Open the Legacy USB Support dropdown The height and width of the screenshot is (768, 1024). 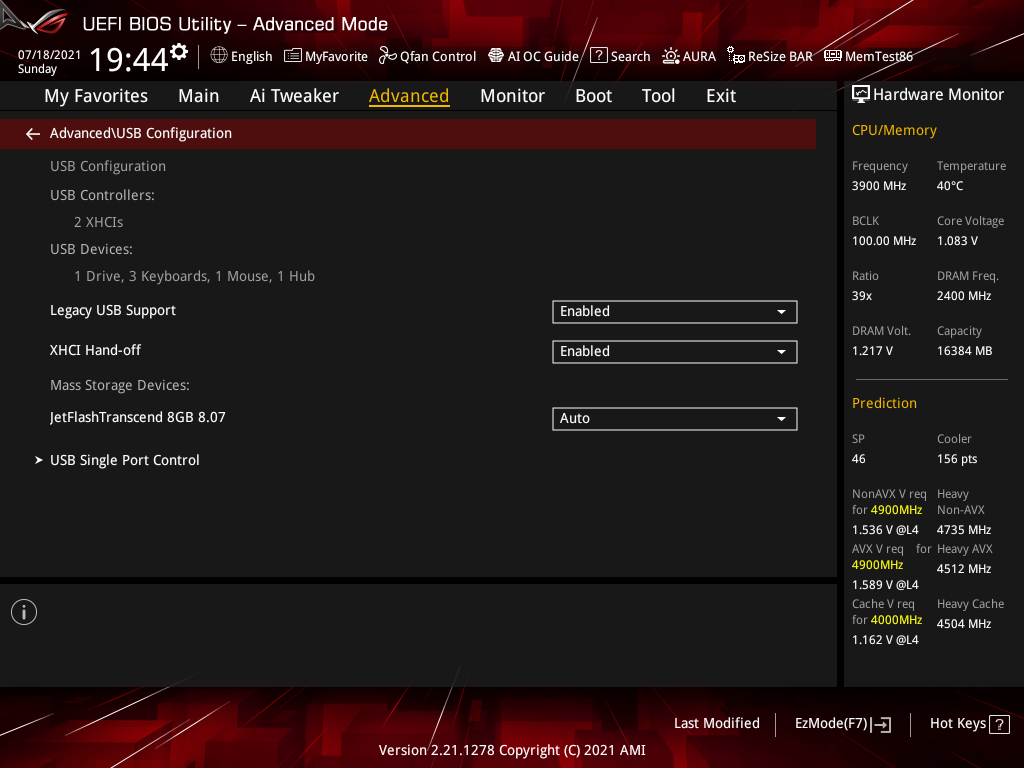[674, 311]
